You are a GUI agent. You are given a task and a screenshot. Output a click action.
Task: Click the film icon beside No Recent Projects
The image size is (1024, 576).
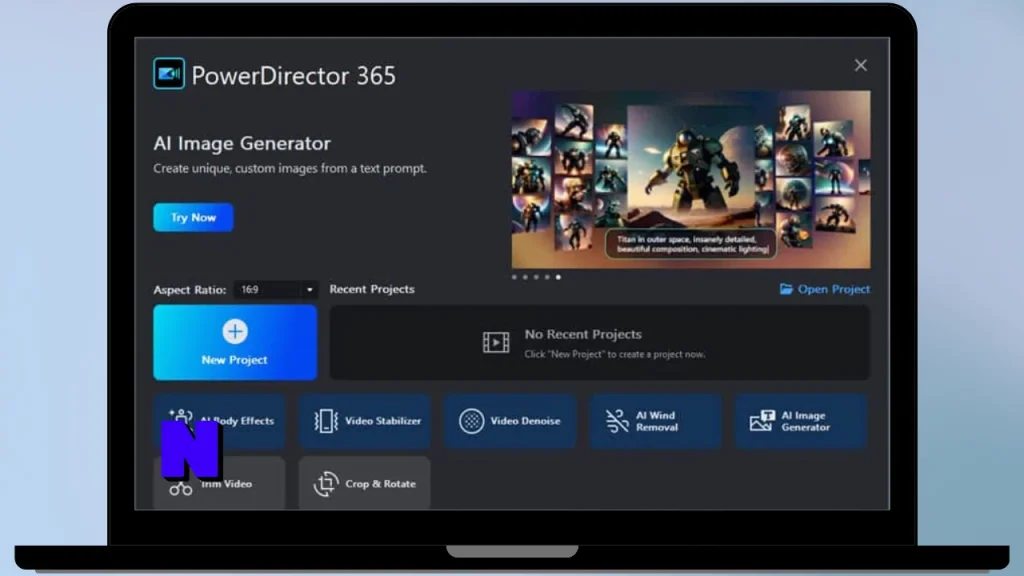tap(496, 342)
